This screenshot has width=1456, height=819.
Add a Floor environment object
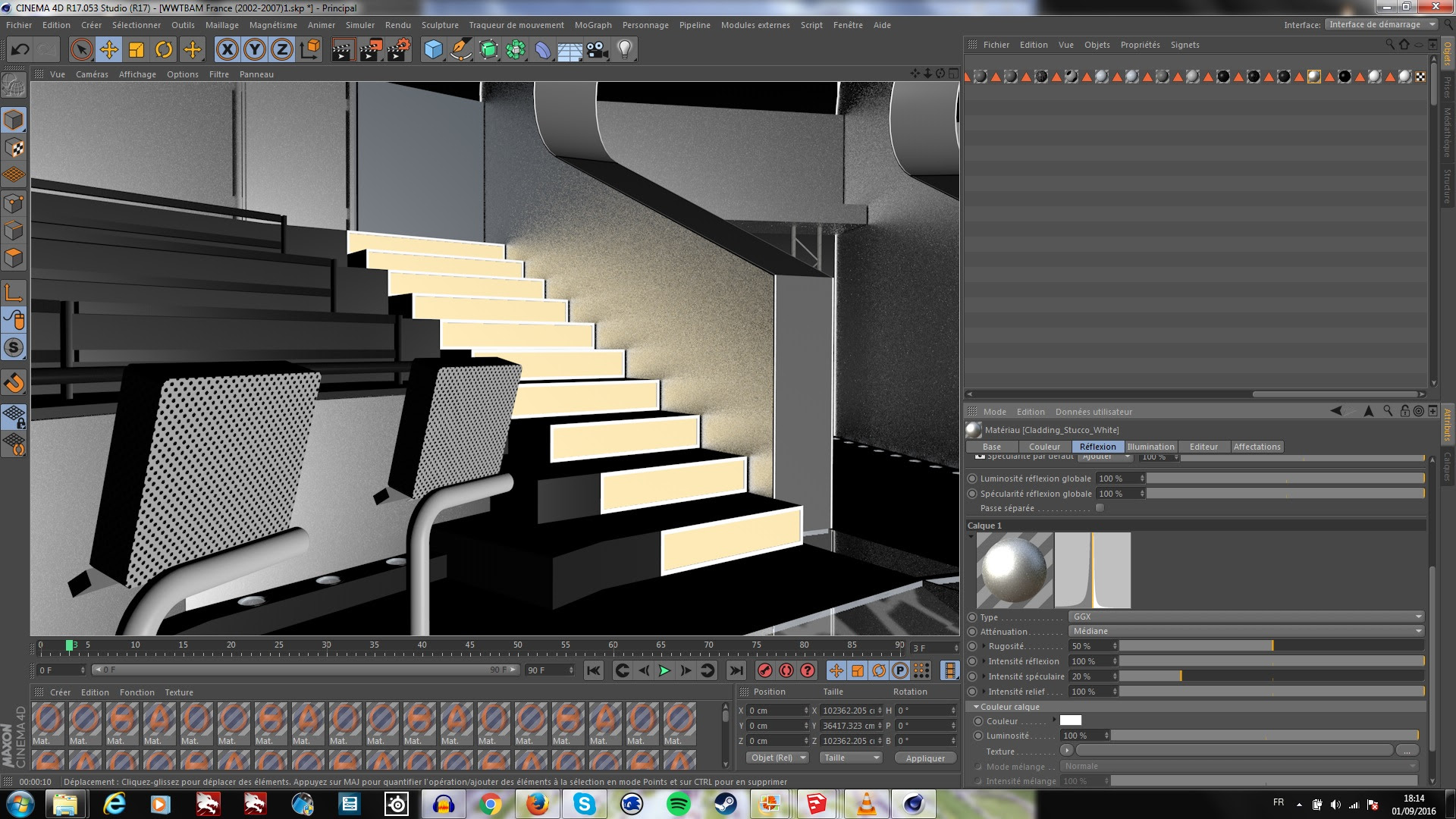click(x=570, y=50)
